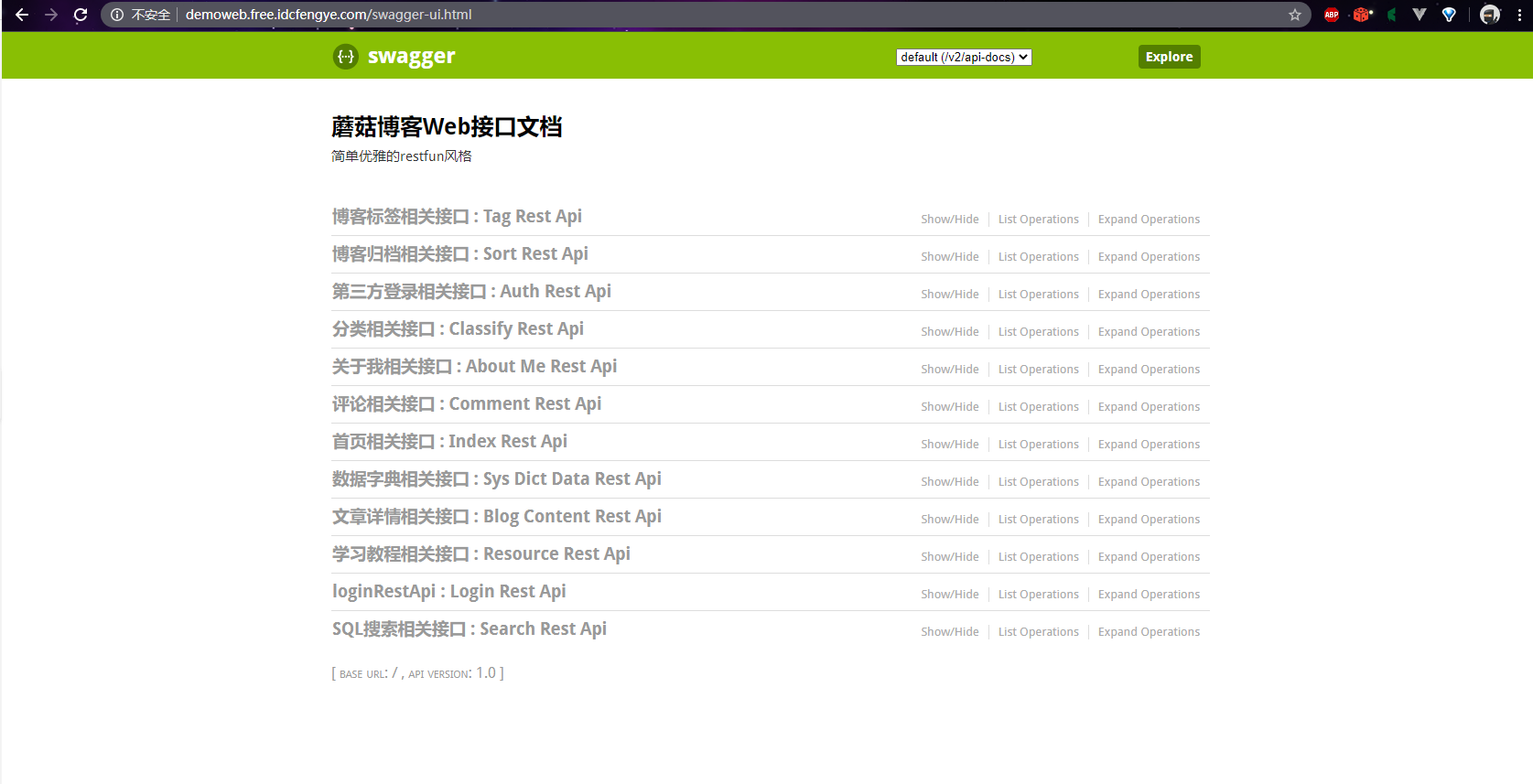Click the browser back arrow
Viewport: 1533px width, 784px height.
pos(22,15)
